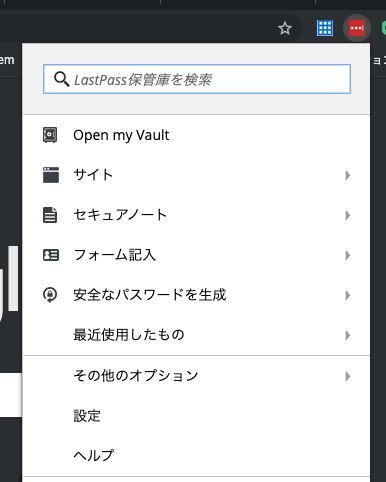The height and width of the screenshot is (482, 386).
Task: Click the フォーム記入 ID card icon
Action: [51, 255]
